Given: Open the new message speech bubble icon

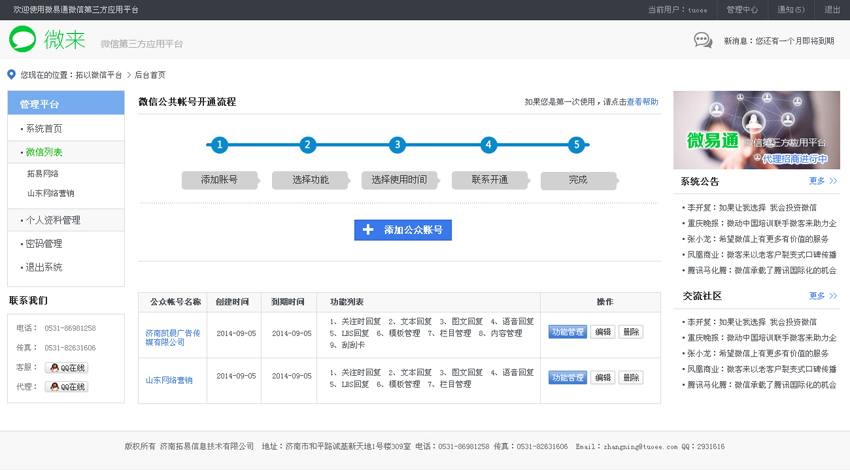Looking at the screenshot, I should pos(703,41).
